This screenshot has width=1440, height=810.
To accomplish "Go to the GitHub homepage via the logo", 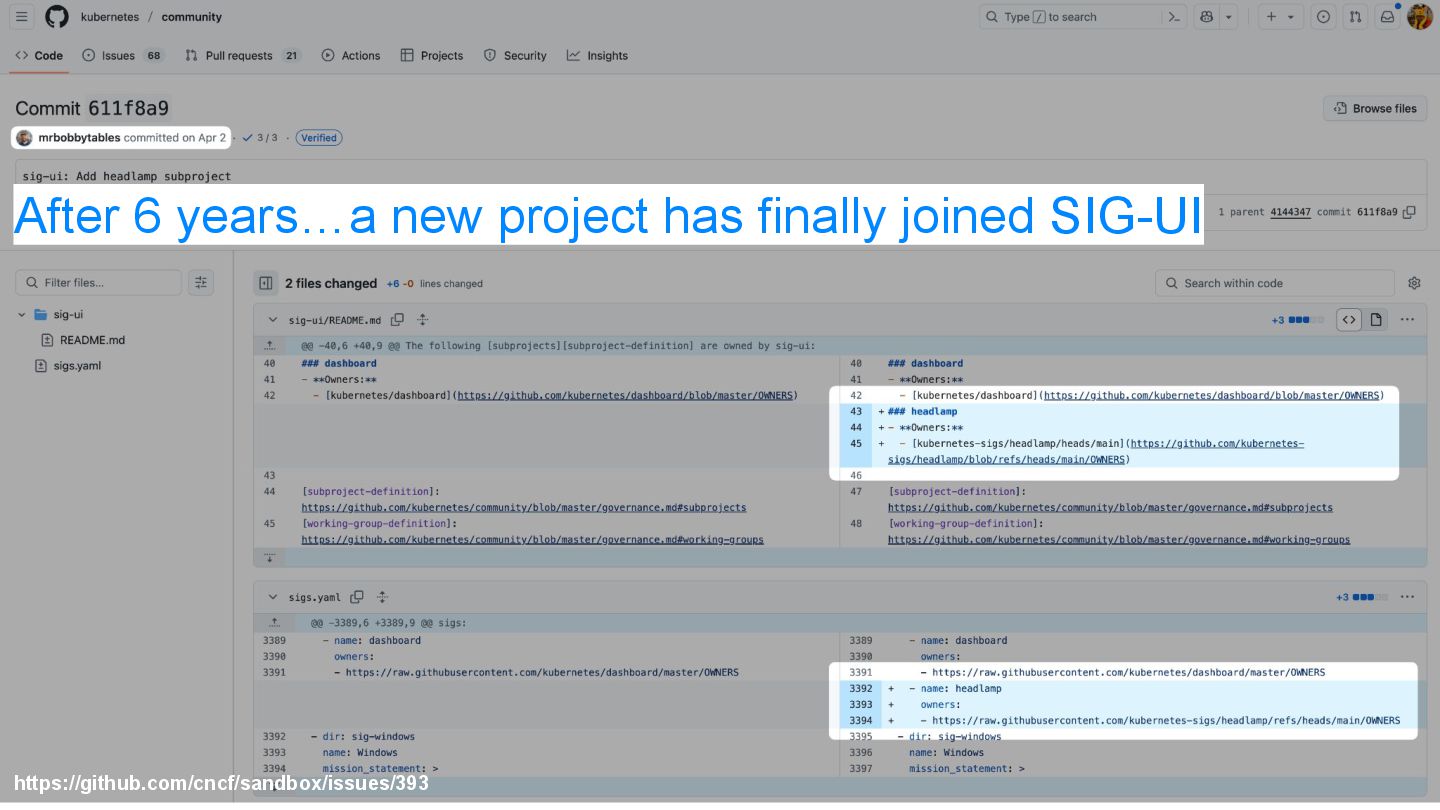I will pos(57,17).
